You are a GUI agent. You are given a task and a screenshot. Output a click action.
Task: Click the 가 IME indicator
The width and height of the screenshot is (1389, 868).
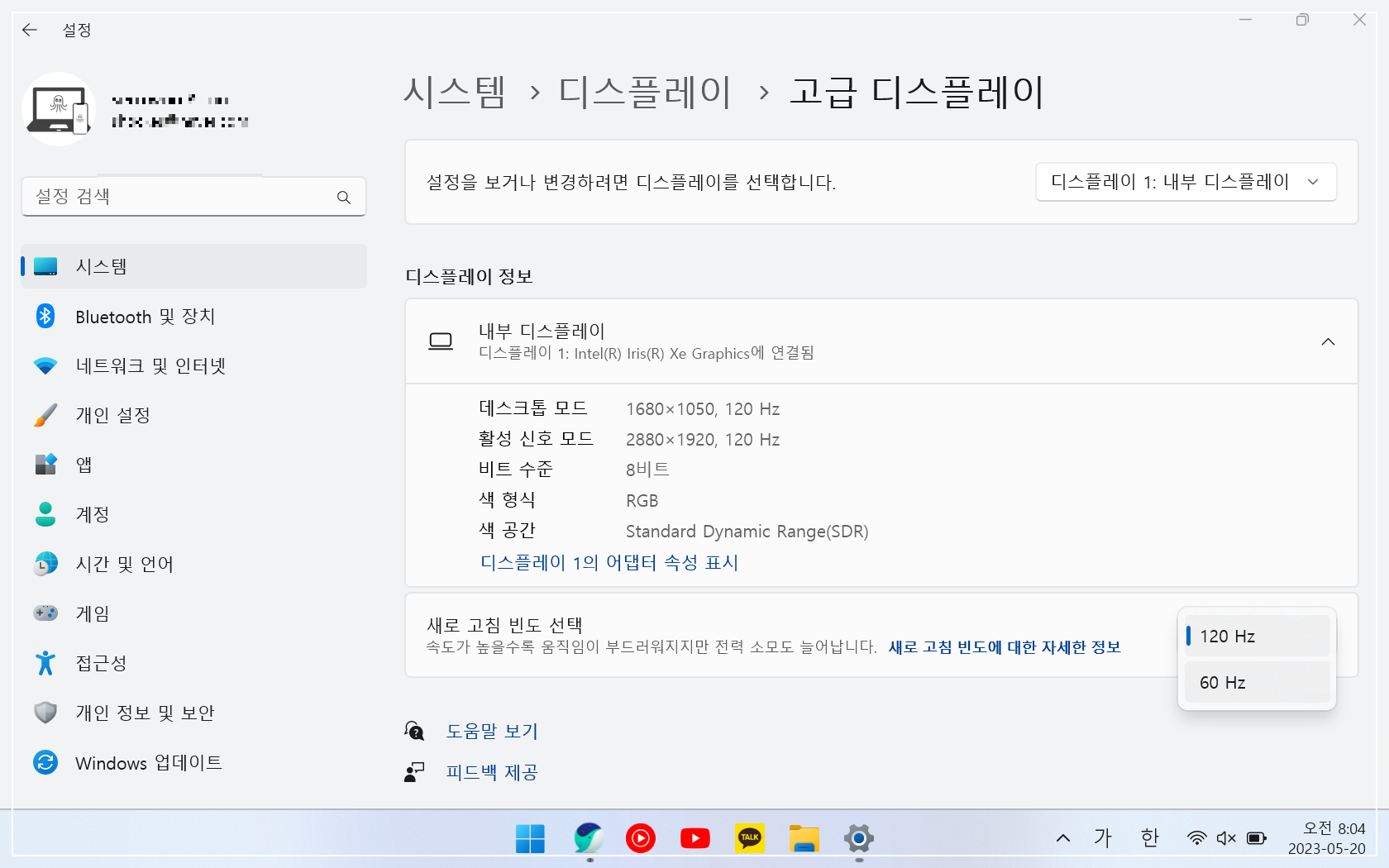pos(1103,838)
